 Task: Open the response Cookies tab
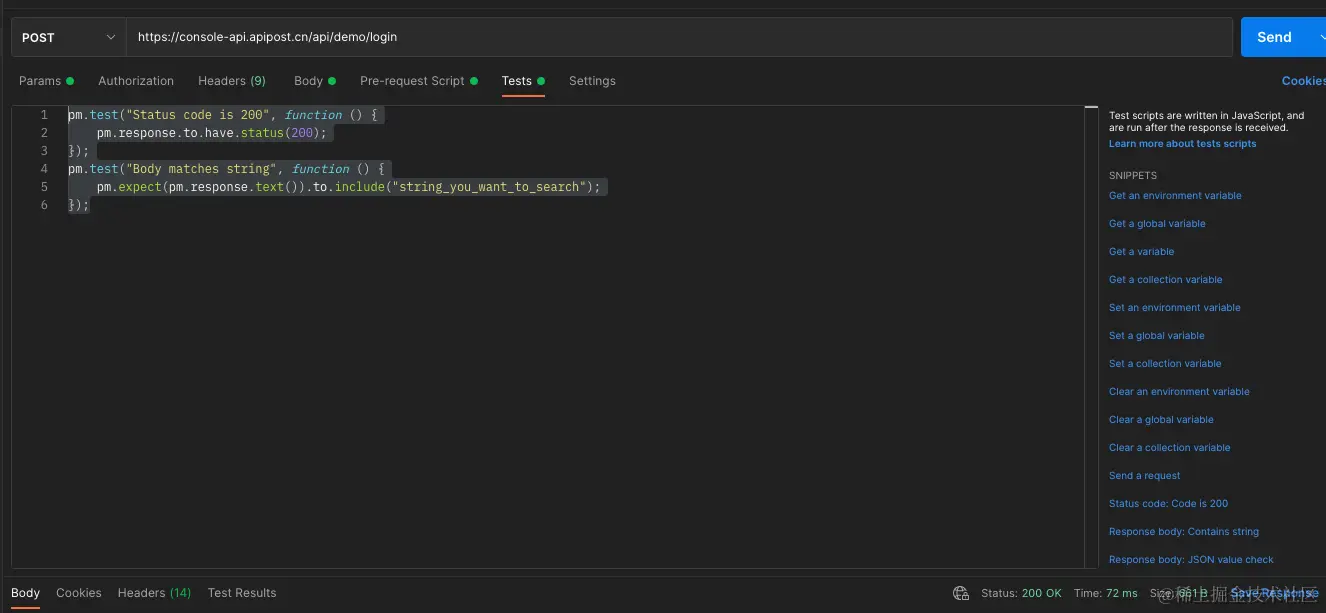click(x=79, y=593)
